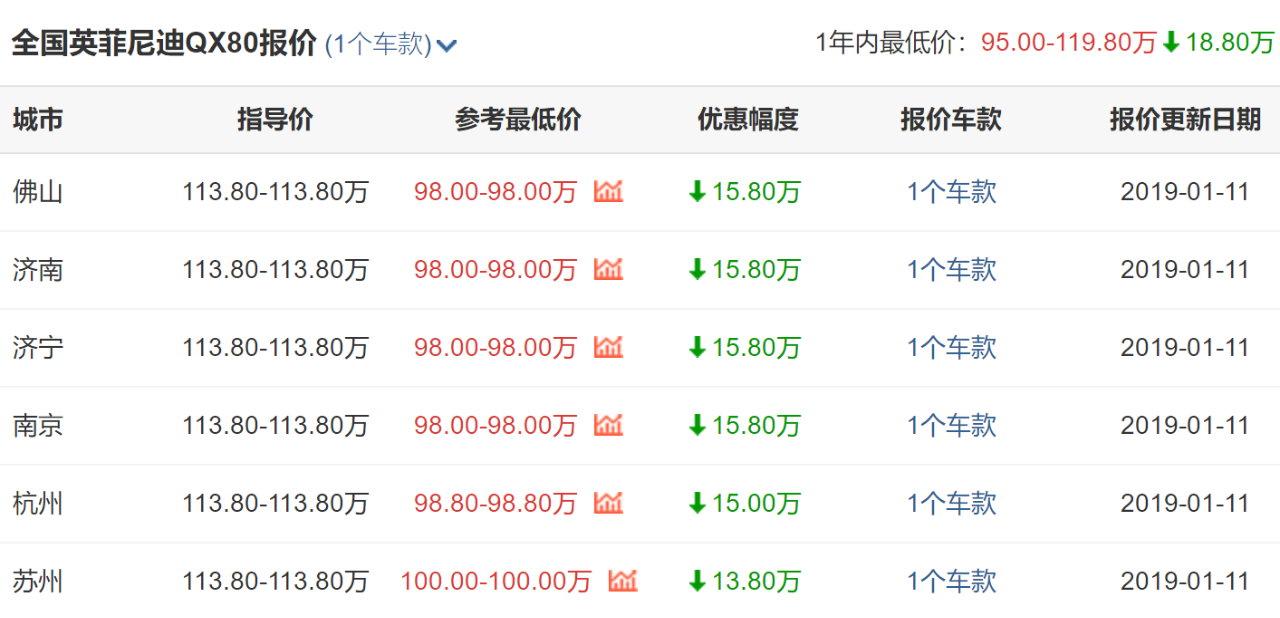Image resolution: width=1280 pixels, height=618 pixels.
Task: Open price trend chart icon for 济南
Action: click(x=608, y=269)
